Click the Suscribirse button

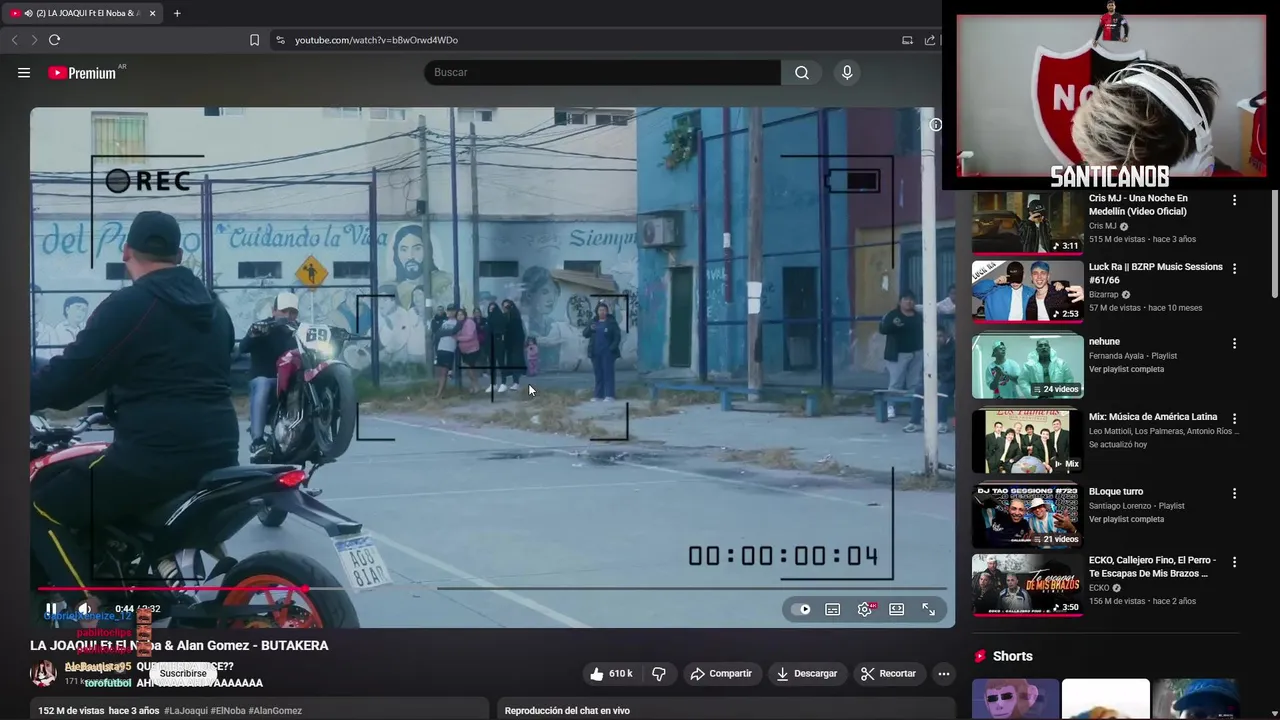point(183,674)
